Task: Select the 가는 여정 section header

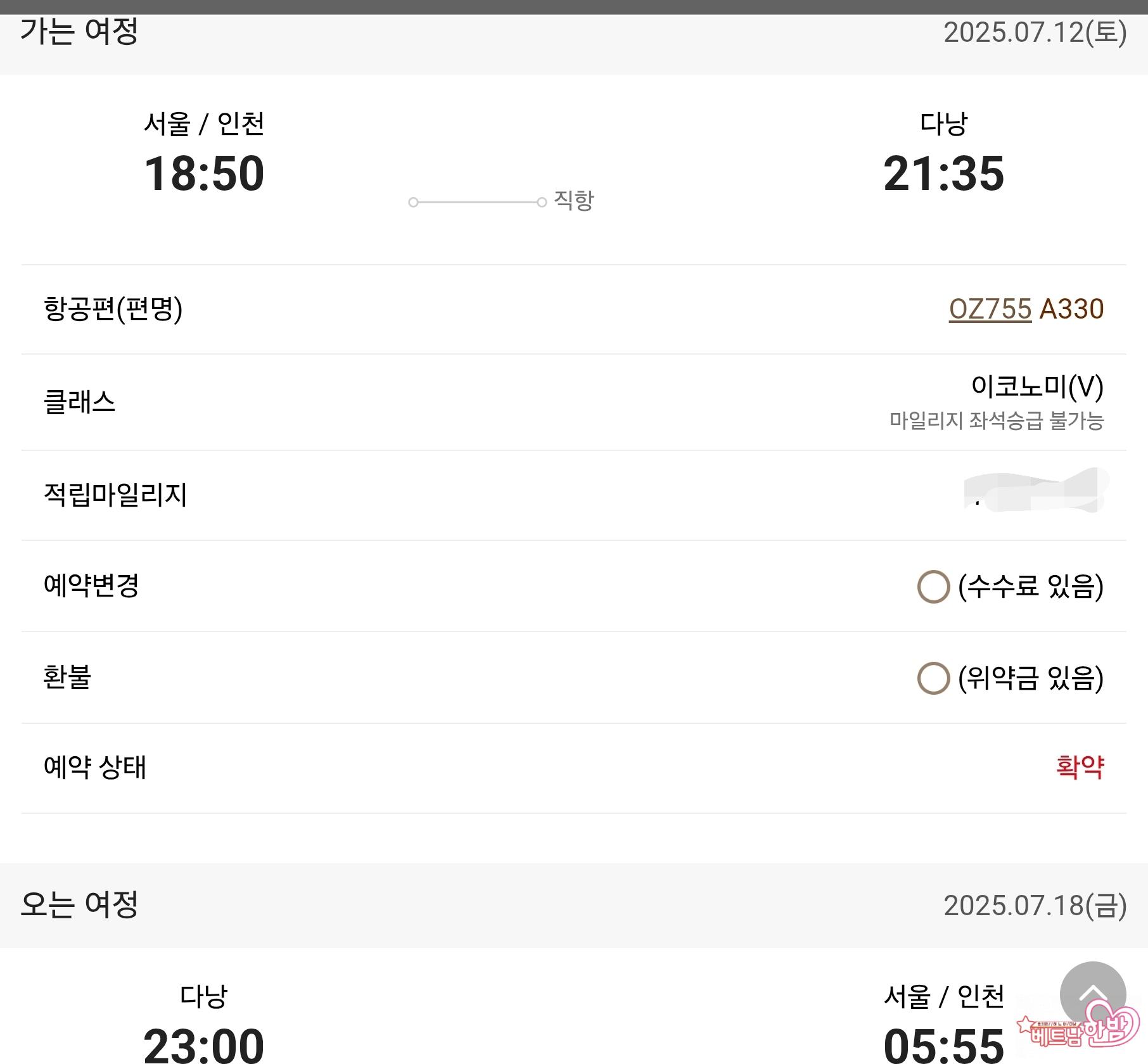Action: [79, 32]
